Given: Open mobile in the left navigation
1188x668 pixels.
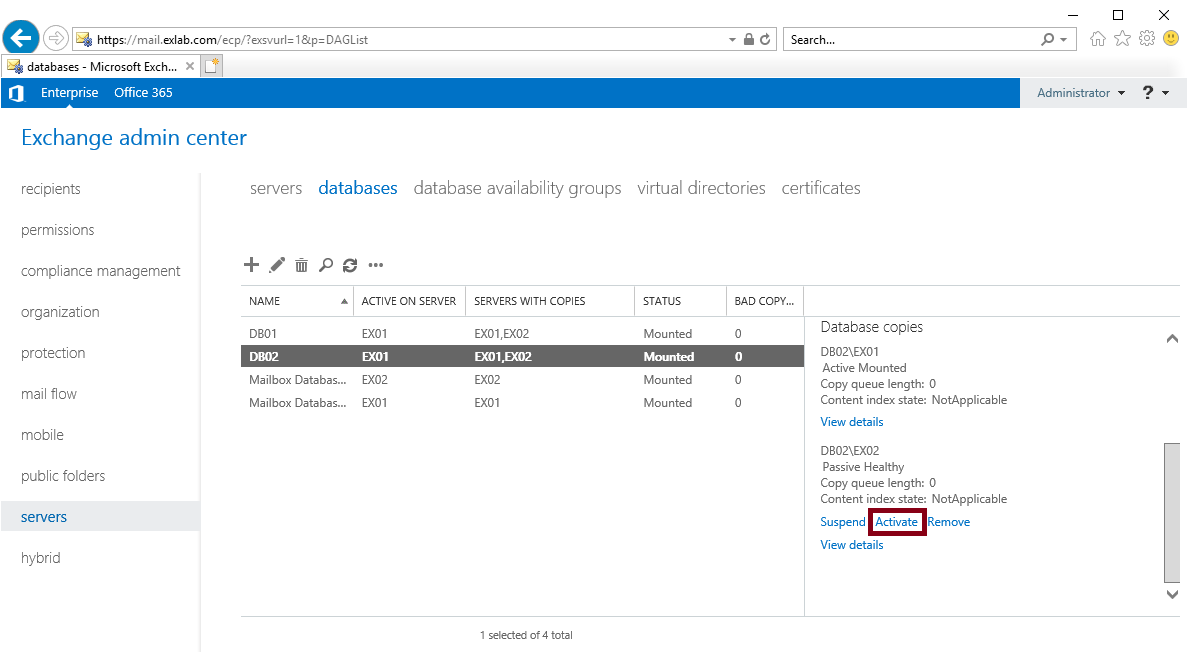Looking at the screenshot, I should [42, 434].
